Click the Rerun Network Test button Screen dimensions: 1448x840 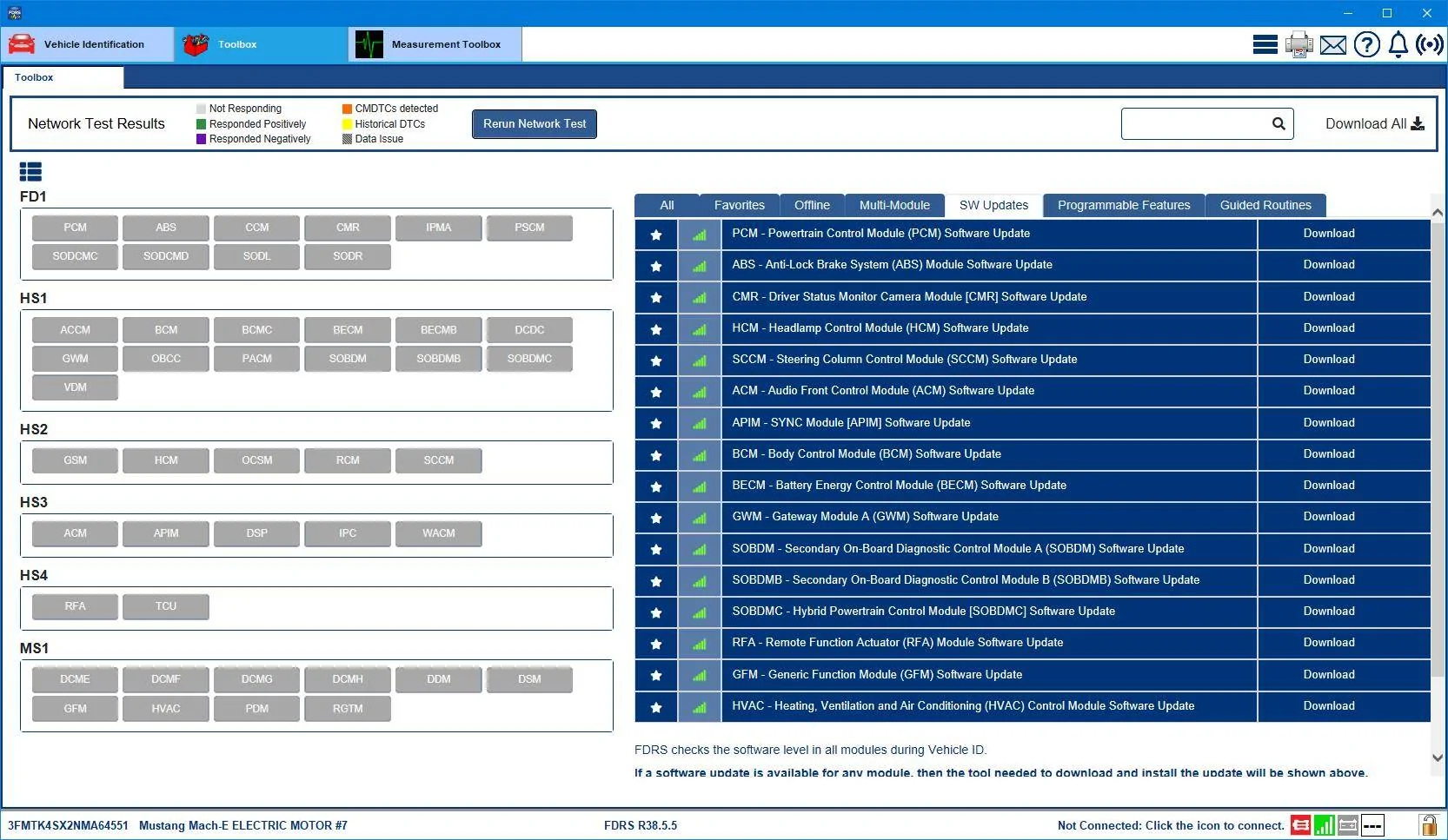[x=535, y=124]
